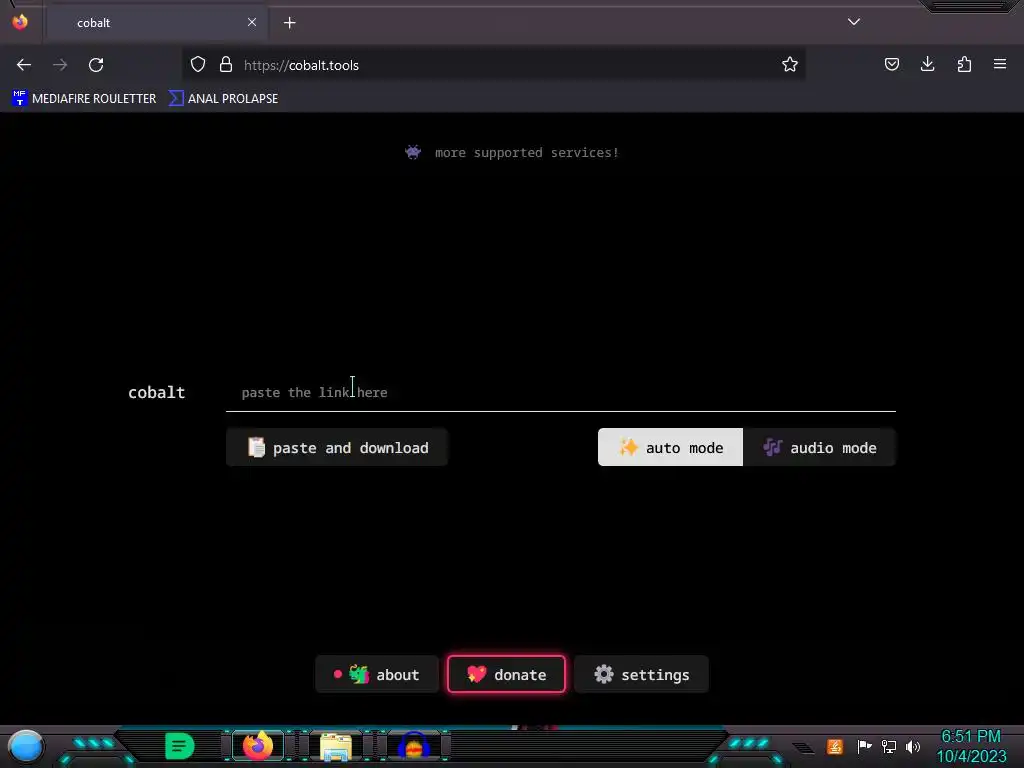
Task: View site security via the padlock icon
Action: tap(226, 64)
